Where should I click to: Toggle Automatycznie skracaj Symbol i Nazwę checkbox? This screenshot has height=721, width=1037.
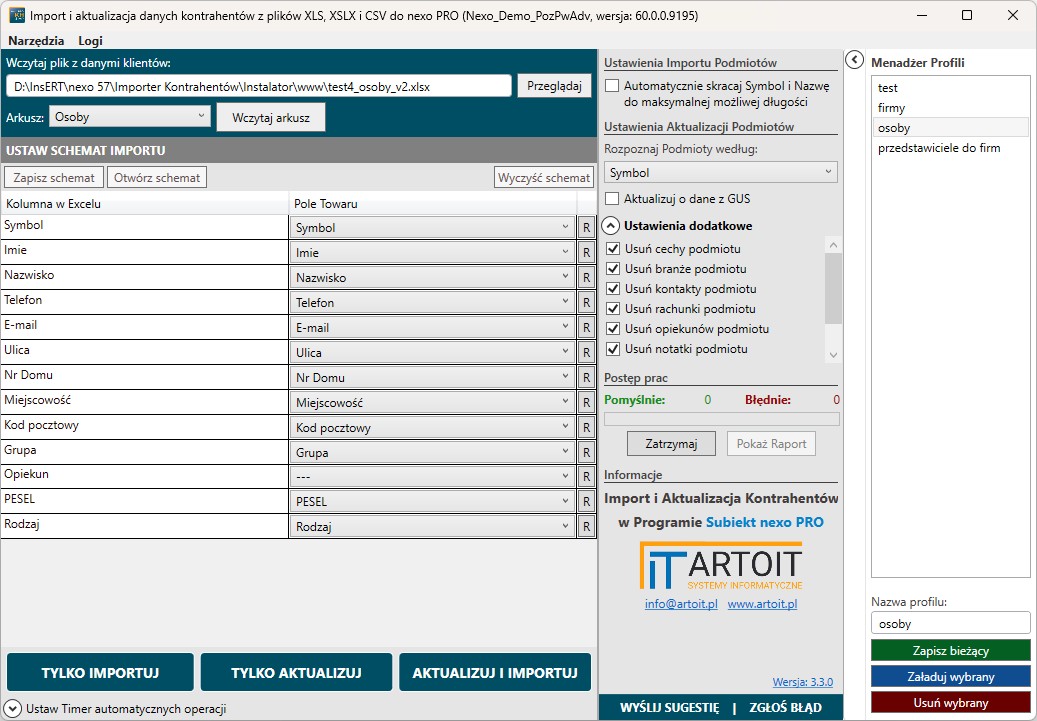click(612, 86)
